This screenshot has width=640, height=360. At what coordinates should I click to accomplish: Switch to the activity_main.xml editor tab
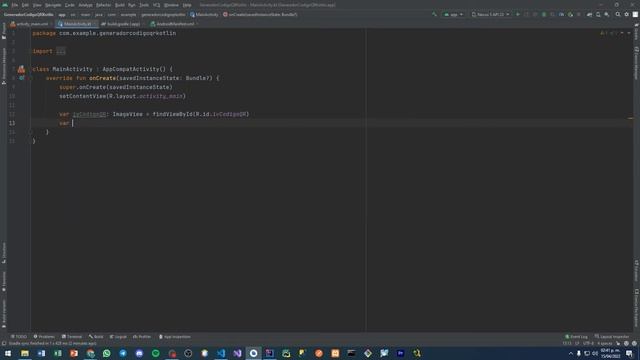(30, 24)
